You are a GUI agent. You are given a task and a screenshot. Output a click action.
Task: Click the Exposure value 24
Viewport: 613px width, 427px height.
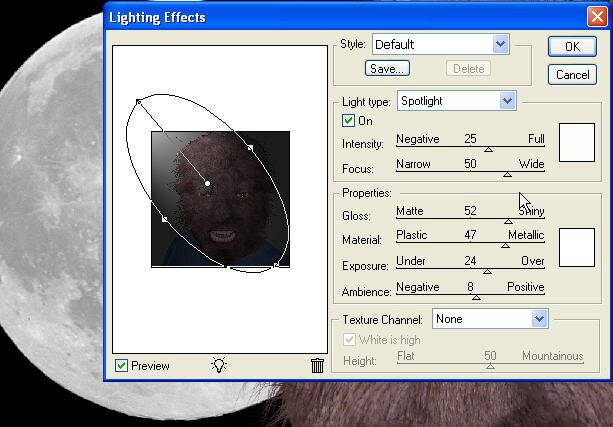pos(470,261)
